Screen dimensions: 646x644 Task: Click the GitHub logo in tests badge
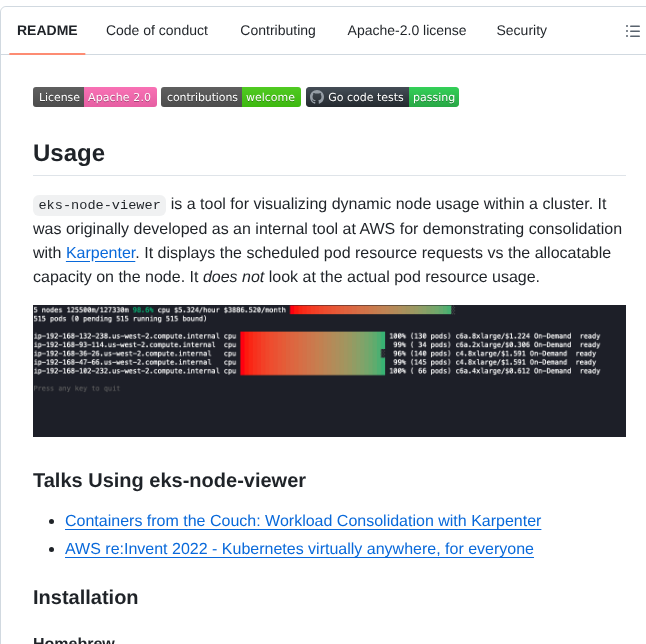pos(317,97)
